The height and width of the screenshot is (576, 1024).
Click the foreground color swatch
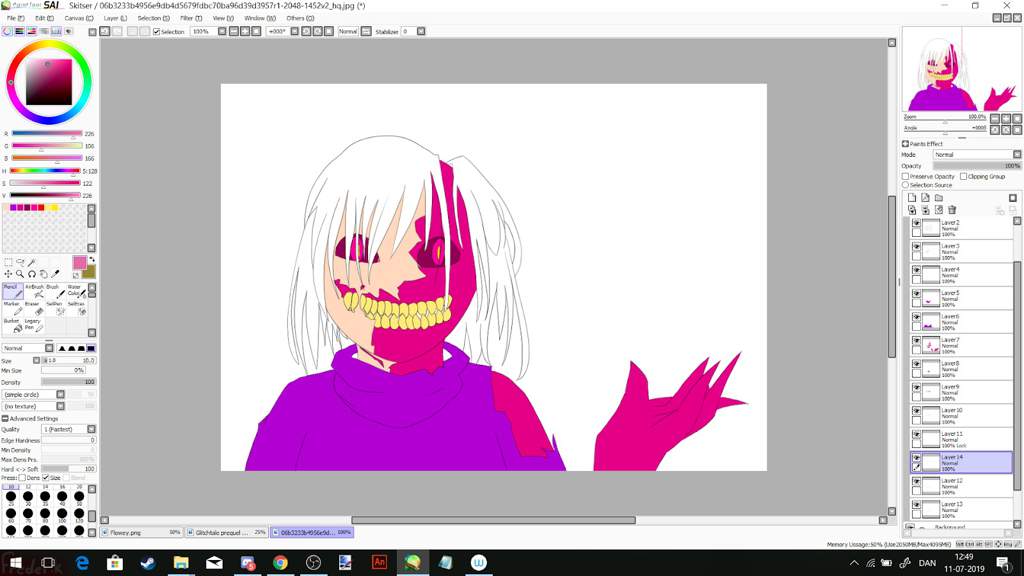tap(79, 263)
